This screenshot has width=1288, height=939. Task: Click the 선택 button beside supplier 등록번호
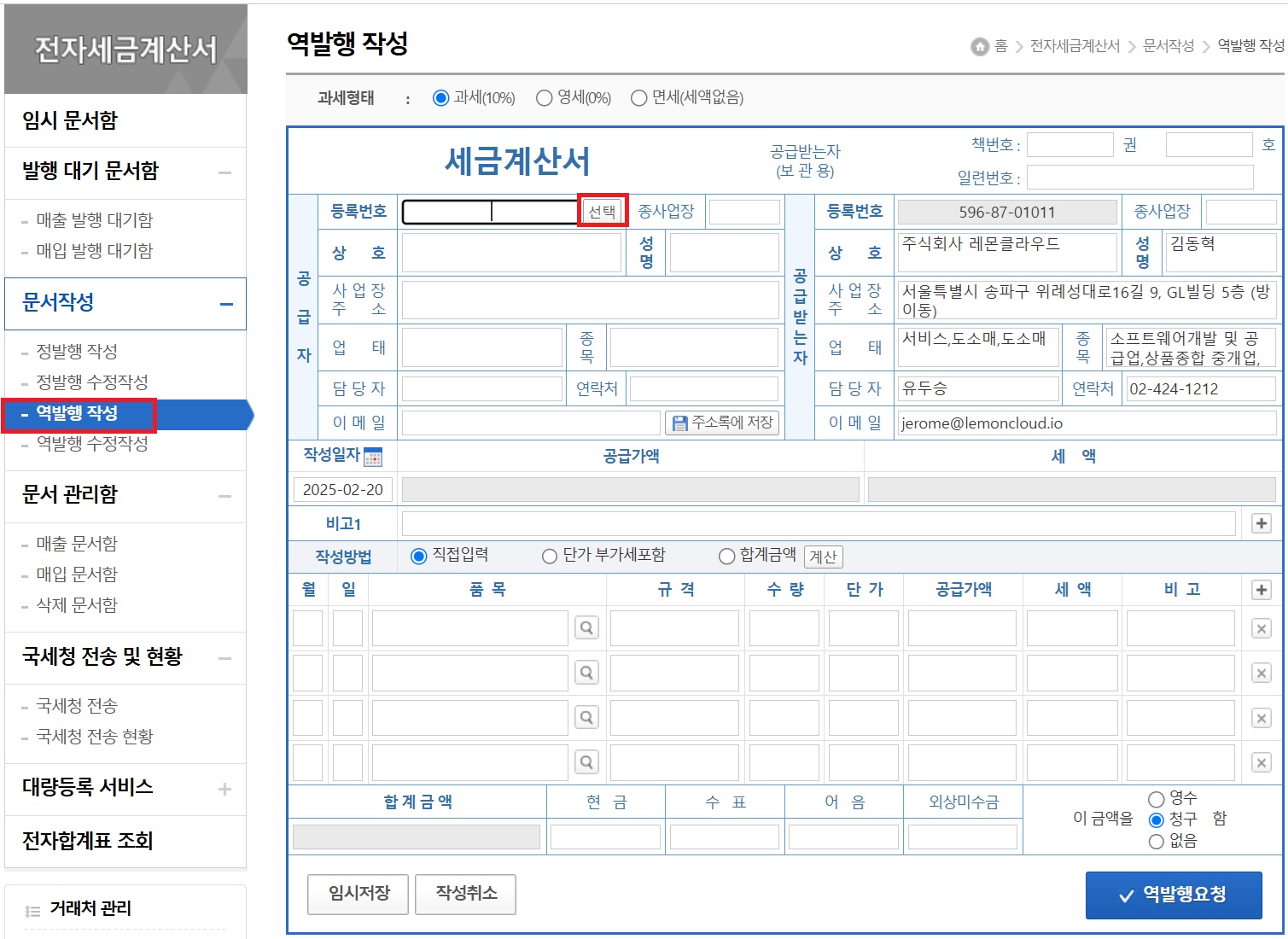(602, 212)
